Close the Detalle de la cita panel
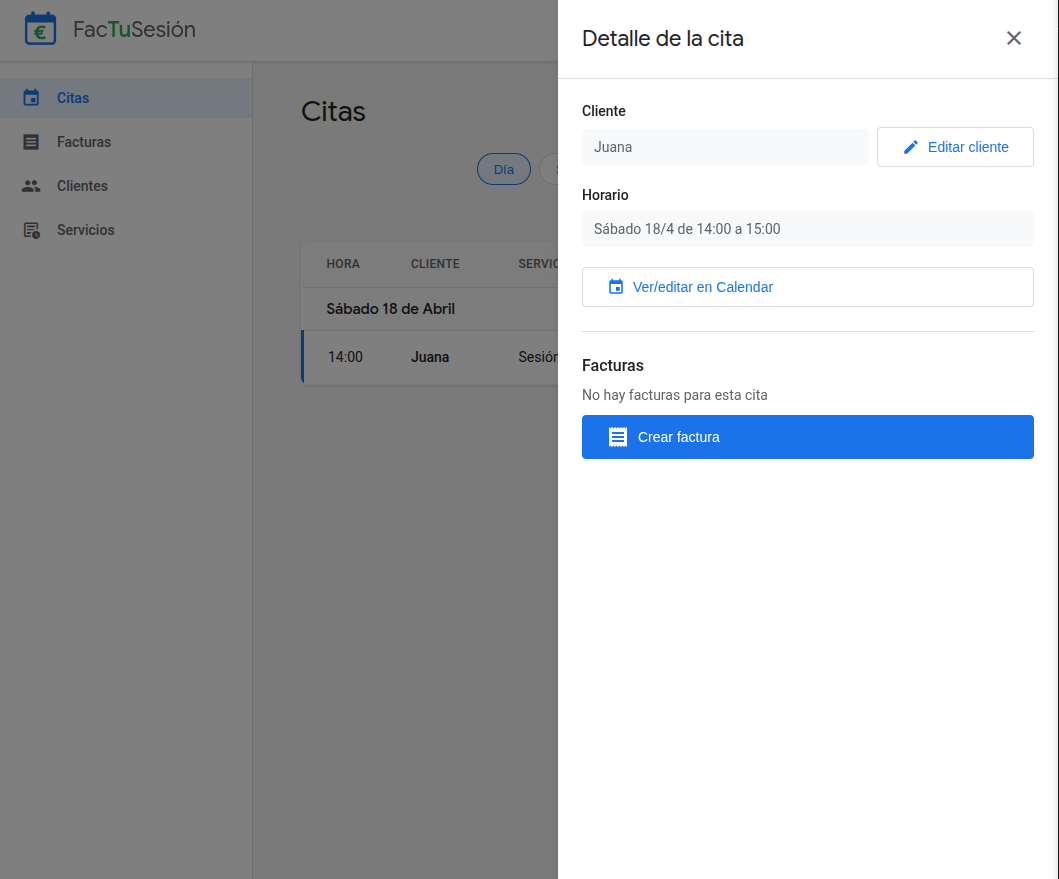Screen dimensions: 1059x879 1013,38
